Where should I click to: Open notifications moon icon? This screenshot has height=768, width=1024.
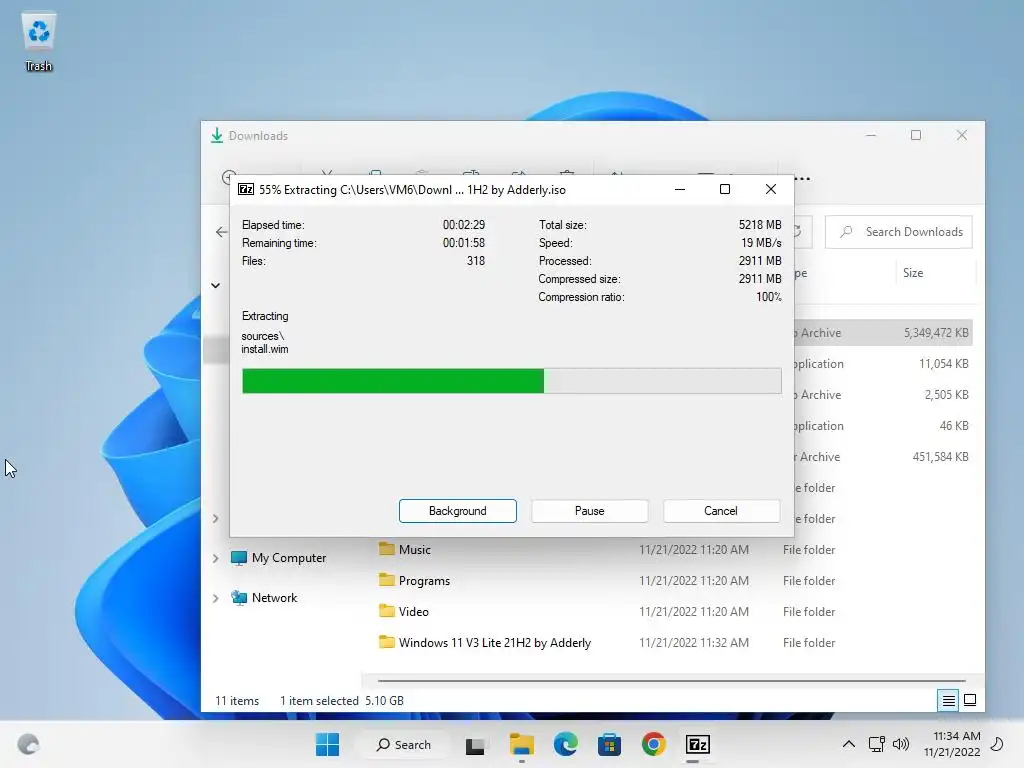click(x=997, y=744)
